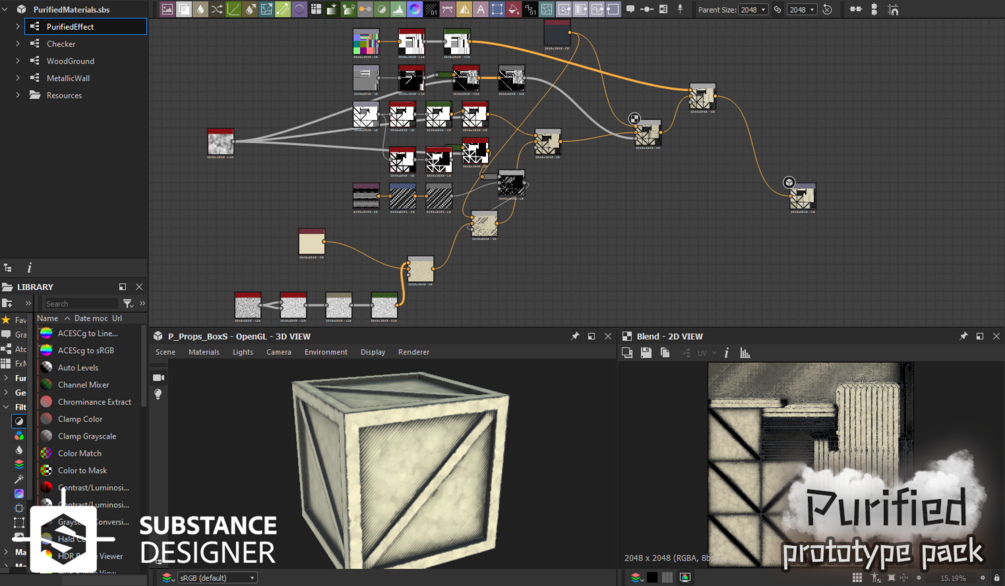Open the Camera menu in 3D view
1005x586 pixels.
tap(279, 352)
